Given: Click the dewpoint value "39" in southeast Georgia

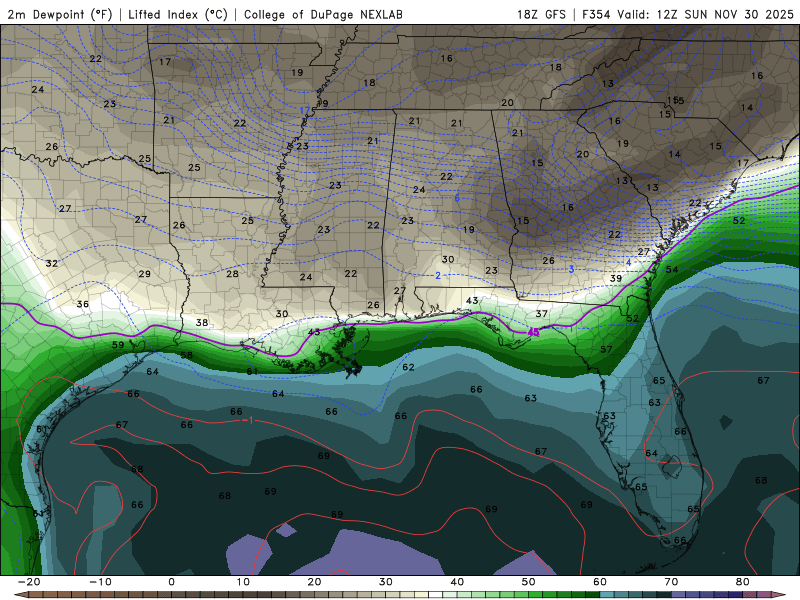Looking at the screenshot, I should click(x=616, y=279).
